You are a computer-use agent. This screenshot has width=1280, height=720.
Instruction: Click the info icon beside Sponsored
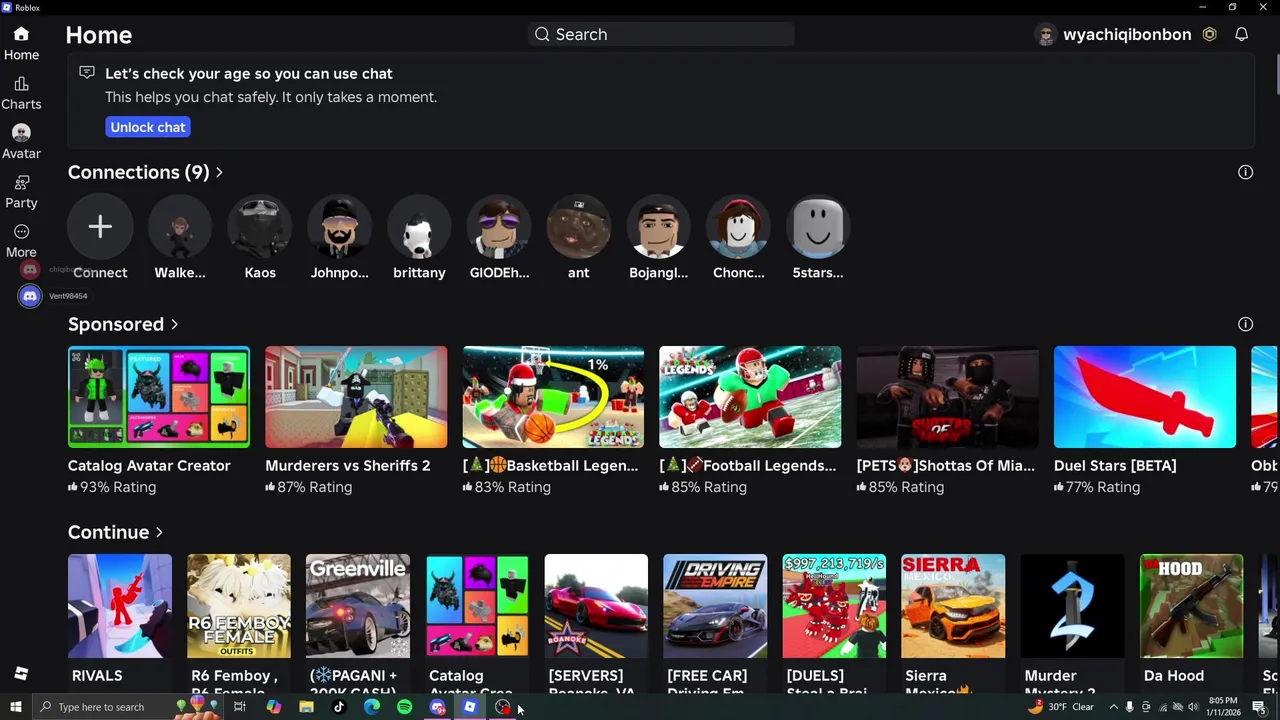[x=1245, y=324]
